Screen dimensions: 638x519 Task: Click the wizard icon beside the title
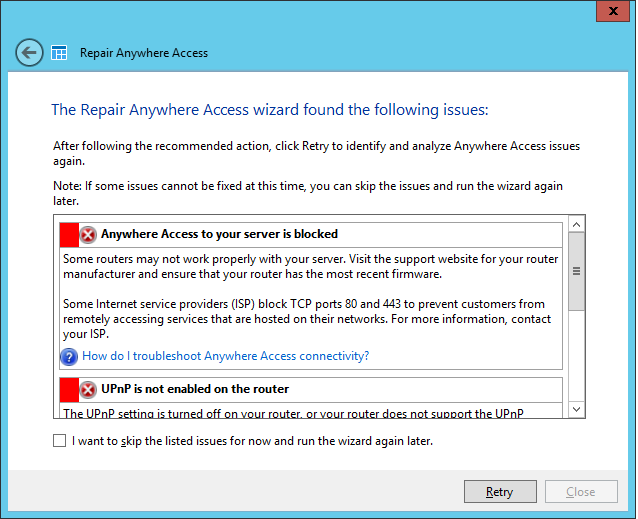(59, 53)
